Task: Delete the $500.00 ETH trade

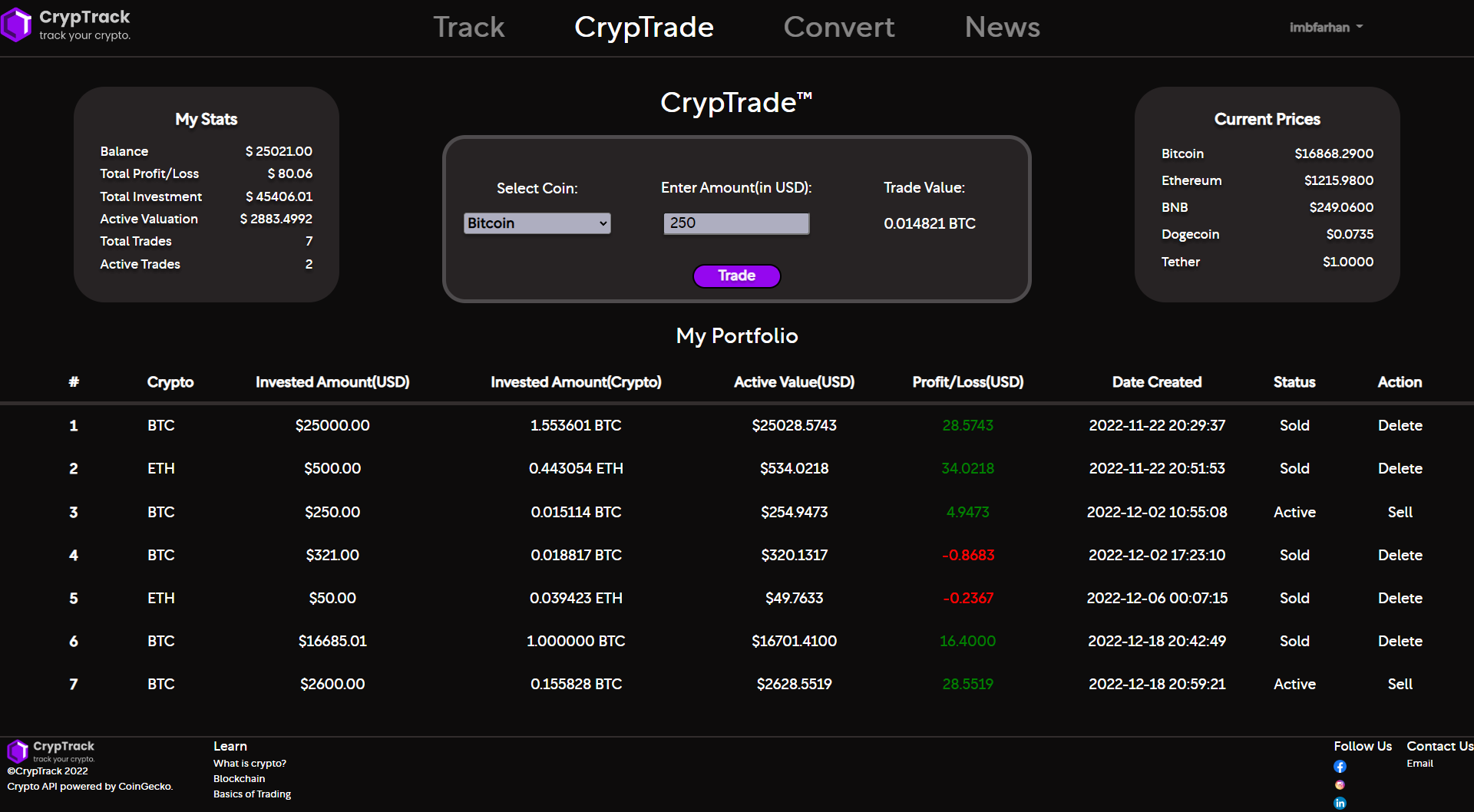Action: 1400,468
